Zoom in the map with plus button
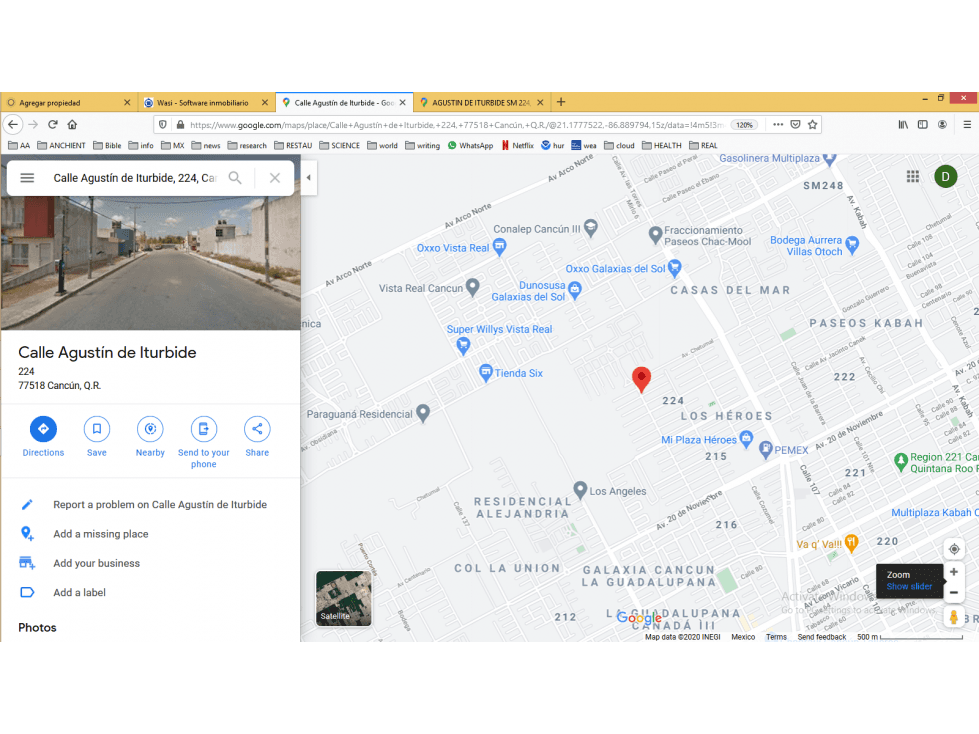The height and width of the screenshot is (734, 979). tap(953, 572)
